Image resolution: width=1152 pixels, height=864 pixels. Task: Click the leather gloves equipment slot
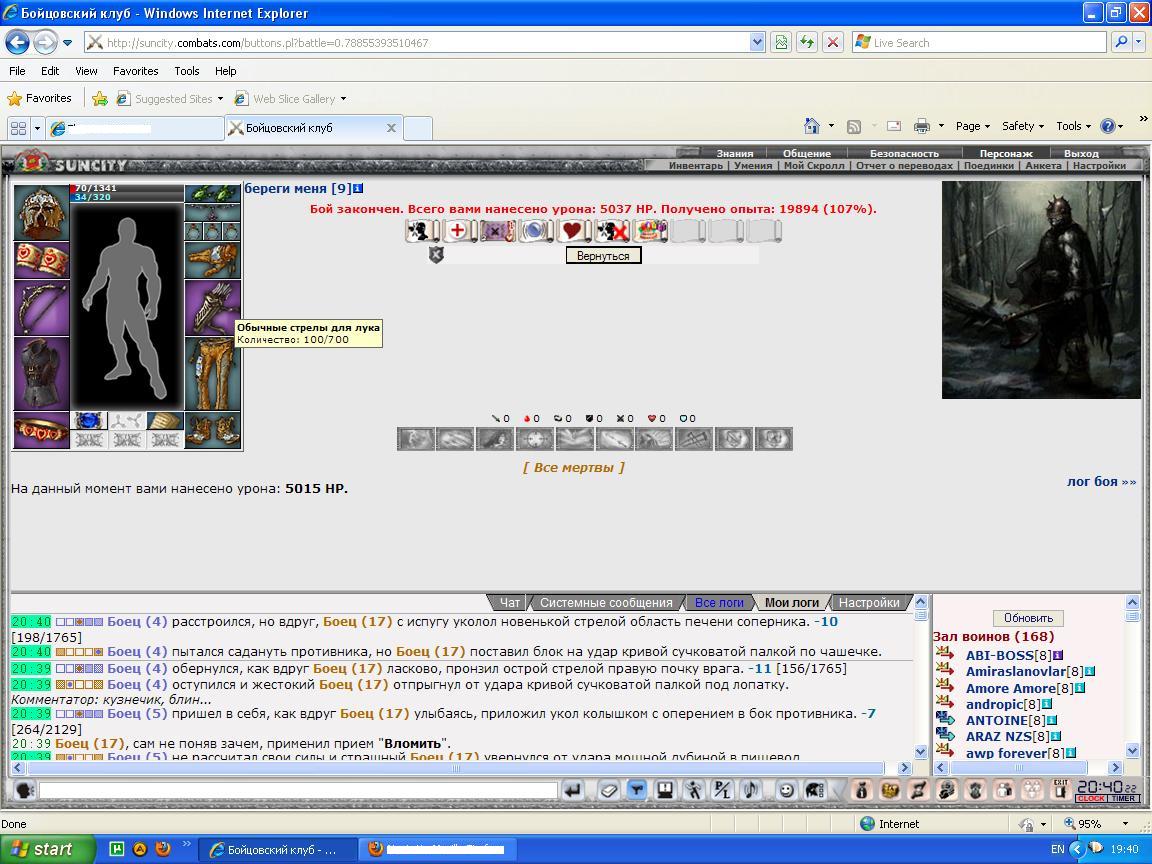[212, 260]
